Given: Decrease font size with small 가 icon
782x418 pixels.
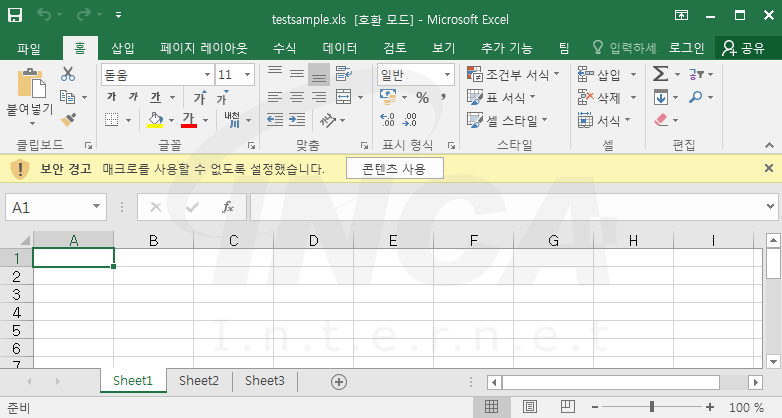Looking at the screenshot, I should coord(222,97).
